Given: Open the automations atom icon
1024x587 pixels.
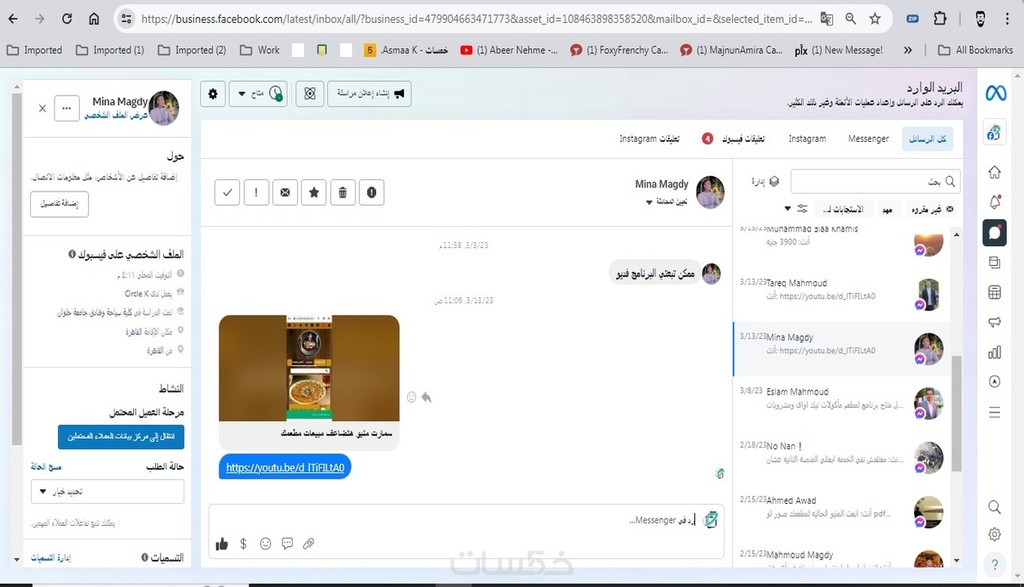Looking at the screenshot, I should pos(310,94).
